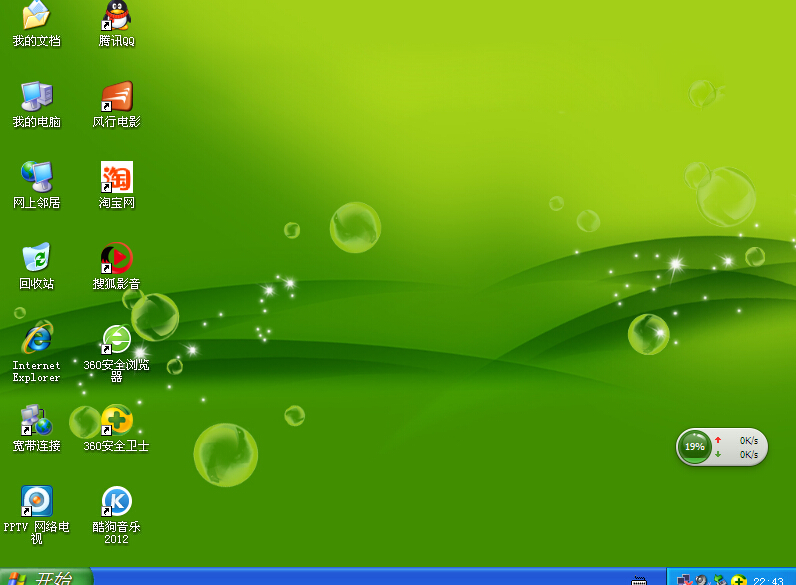This screenshot has width=796, height=585.
Task: Click the 我的电脑 desktop icon
Action: 36,97
